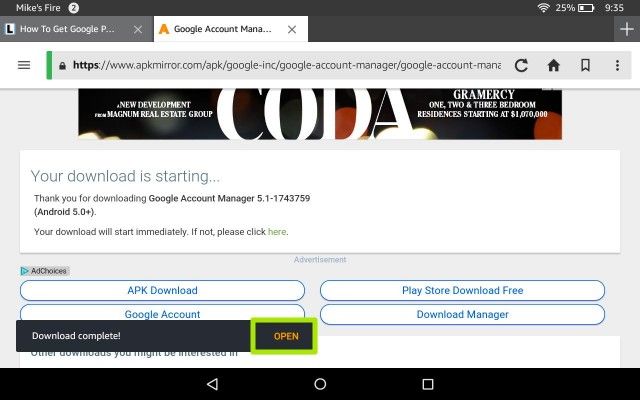The width and height of the screenshot is (640, 400).
Task: Tap the recent apps square button
Action: click(427, 384)
